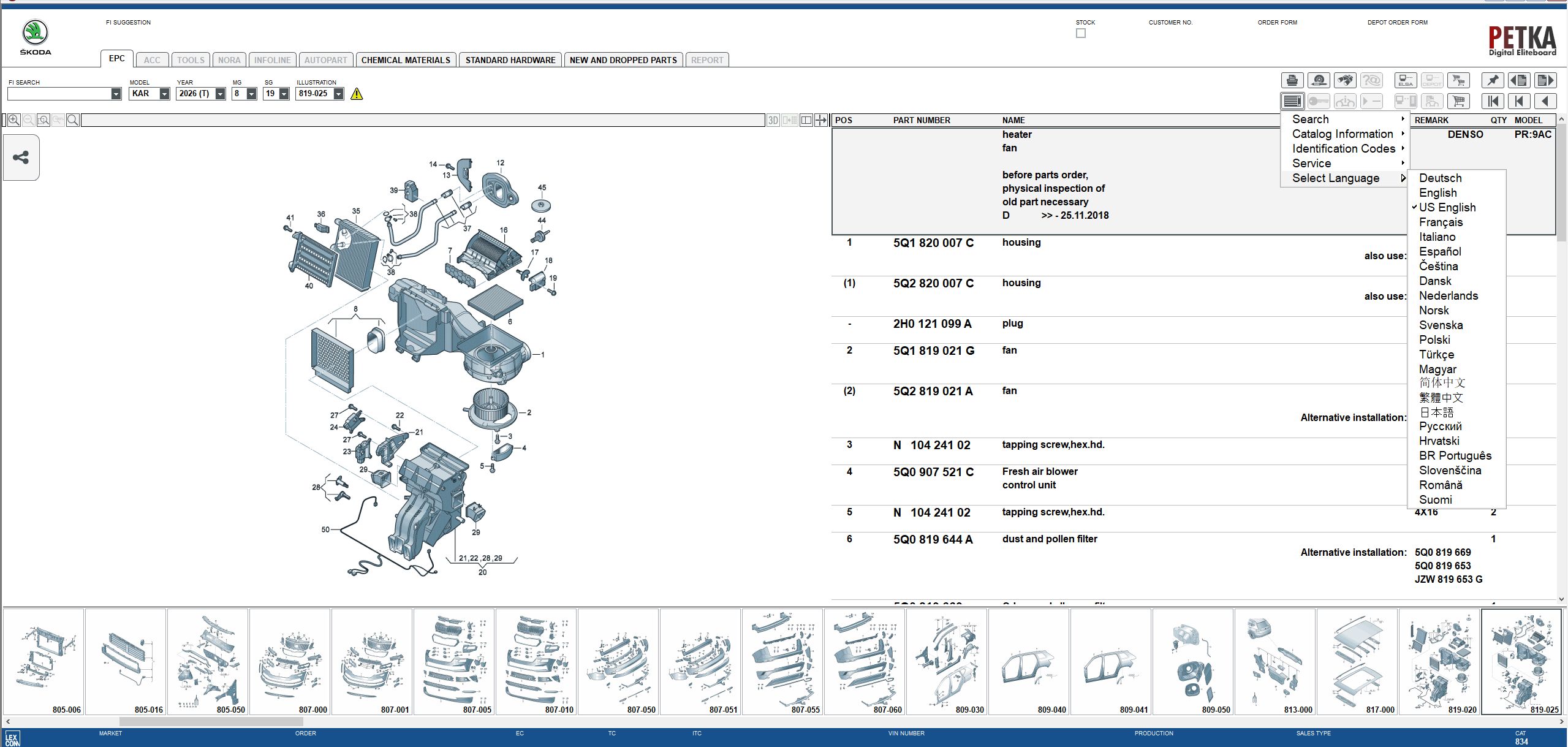The width and height of the screenshot is (1568, 747).
Task: Open the ELSA workshop system
Action: (x=1405, y=80)
